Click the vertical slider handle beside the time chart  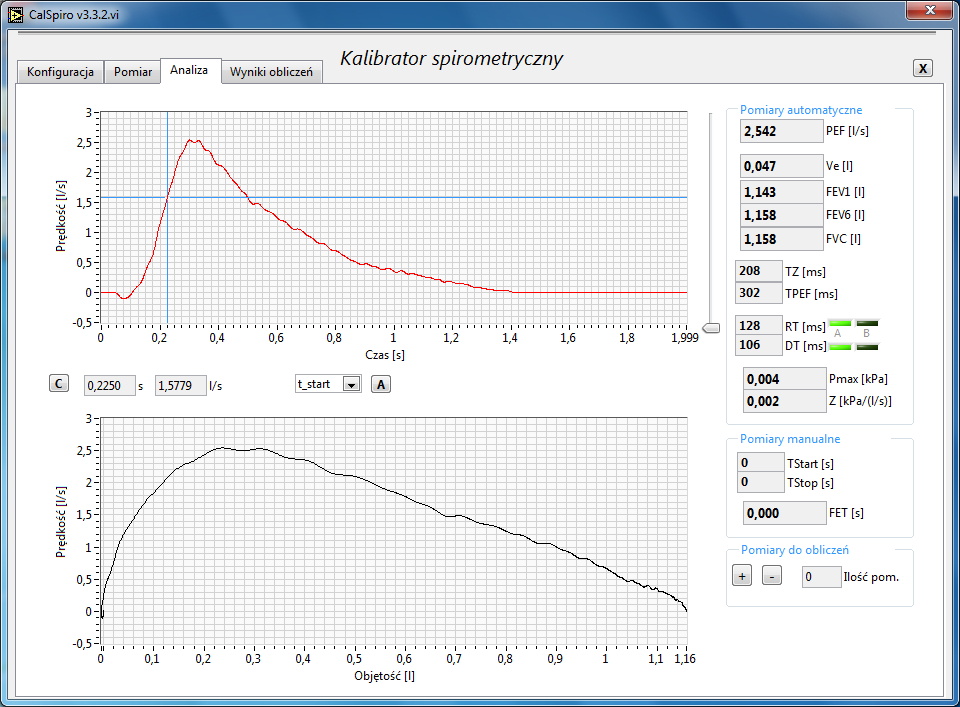[x=710, y=328]
